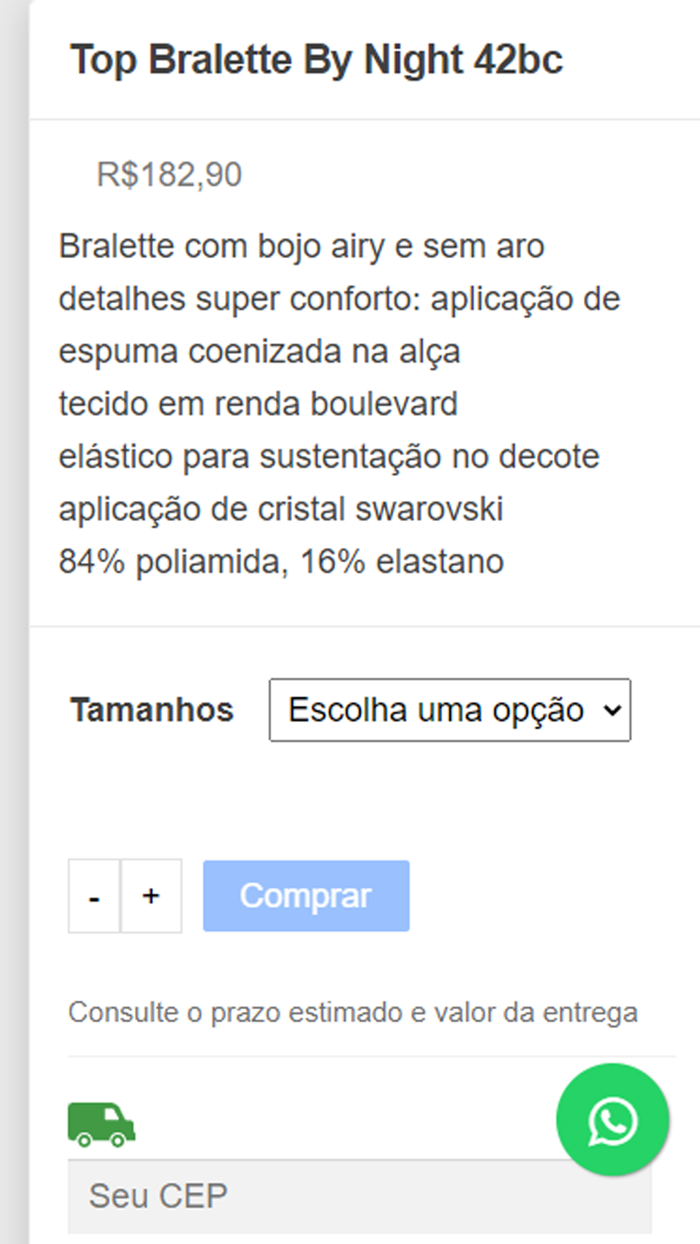Click the Comprar button

(x=306, y=896)
